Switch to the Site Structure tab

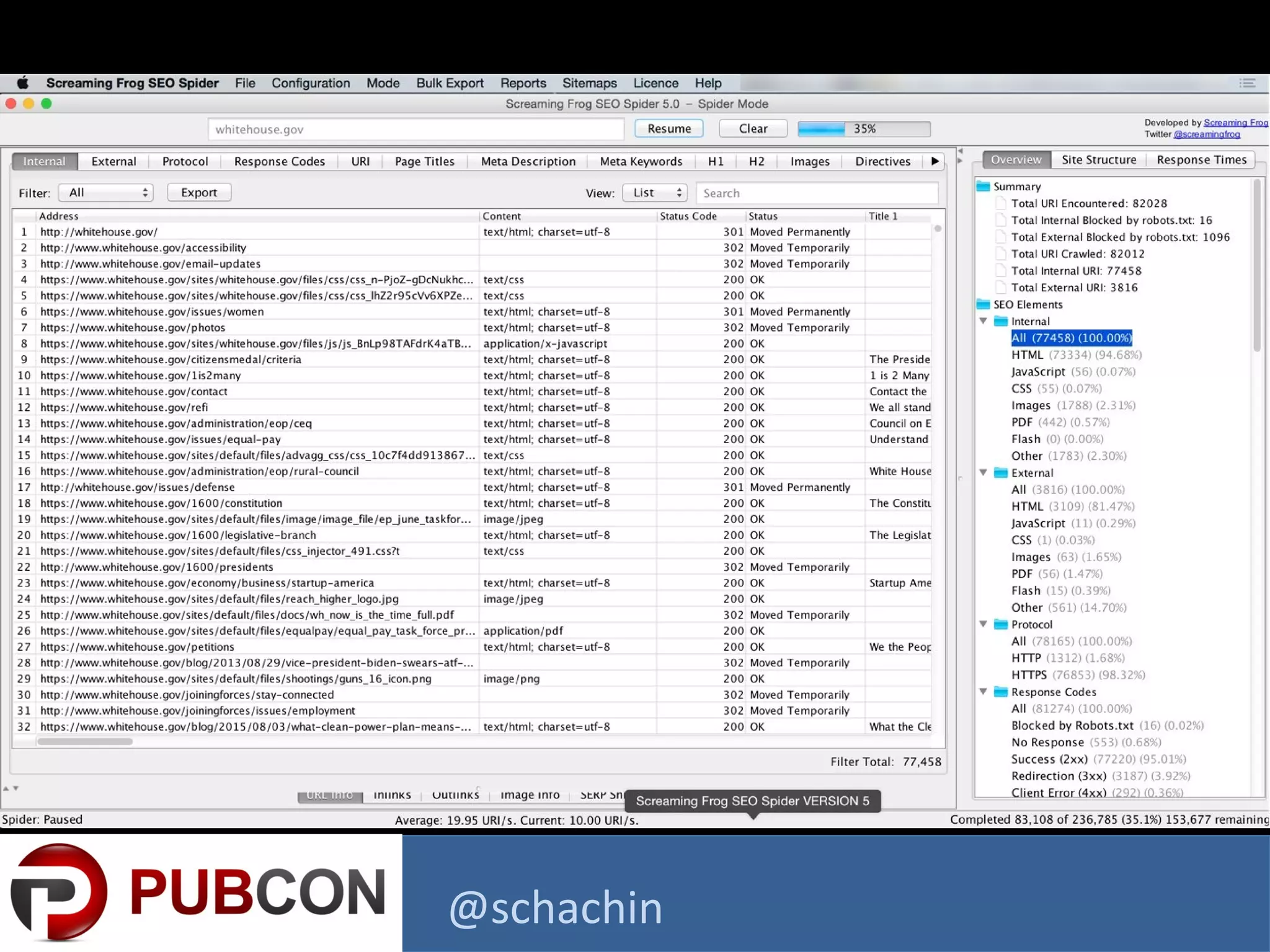pyautogui.click(x=1098, y=160)
